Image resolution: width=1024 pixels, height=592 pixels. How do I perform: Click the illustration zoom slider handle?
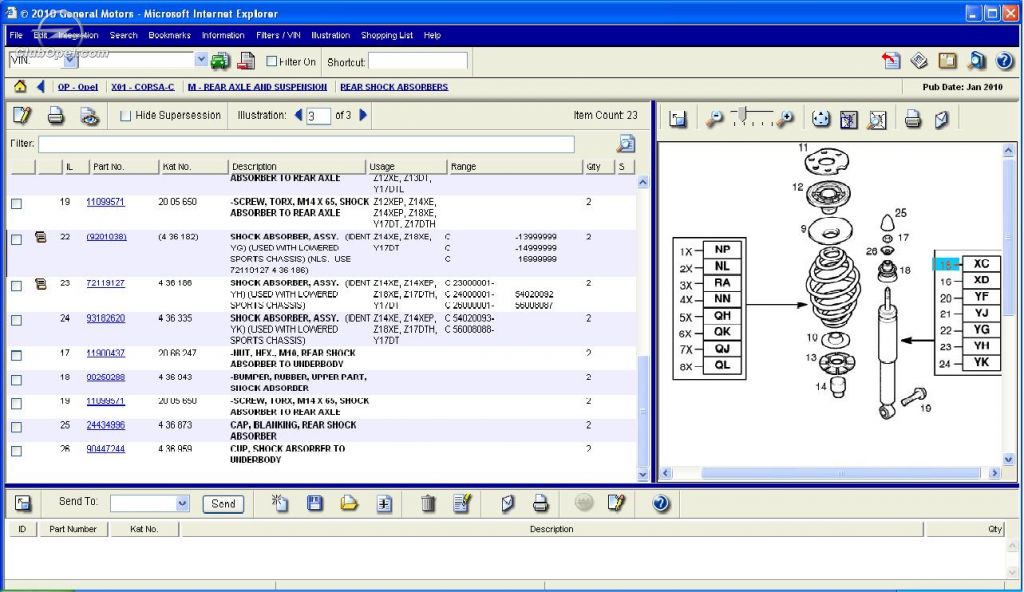(742, 115)
